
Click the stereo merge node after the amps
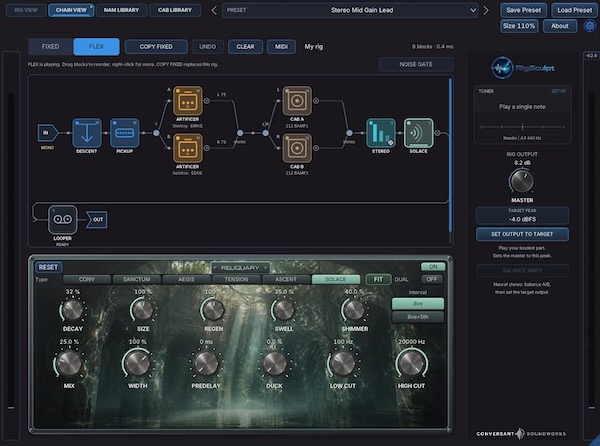click(240, 133)
